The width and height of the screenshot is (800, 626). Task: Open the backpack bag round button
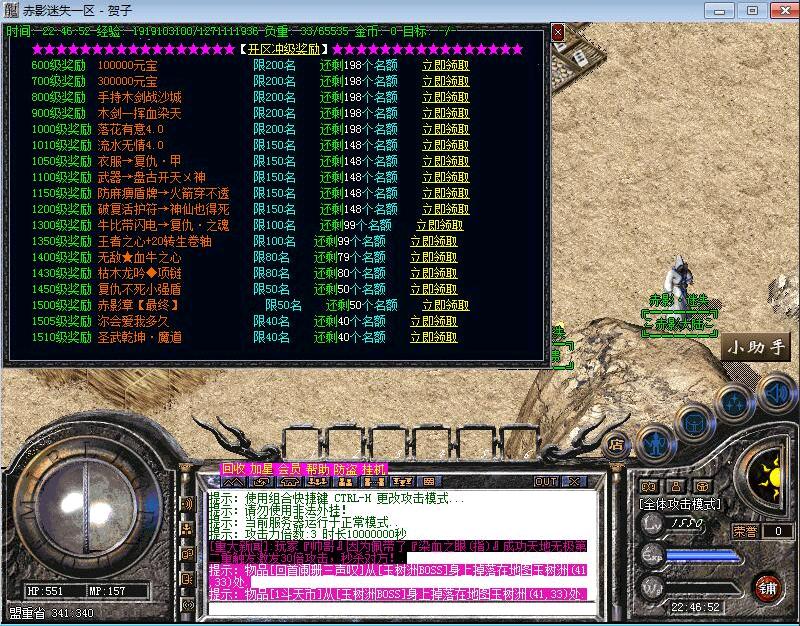(x=695, y=422)
